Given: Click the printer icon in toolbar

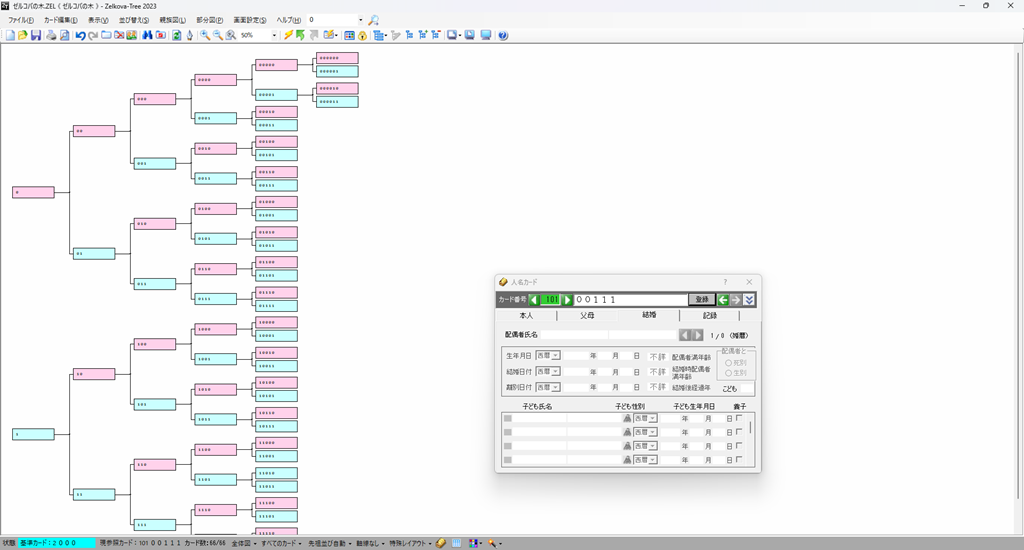Looking at the screenshot, I should click(51, 35).
